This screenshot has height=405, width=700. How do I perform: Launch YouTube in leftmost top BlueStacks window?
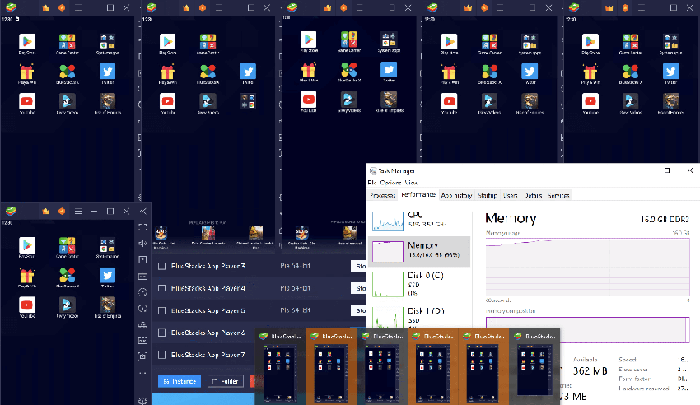coord(27,101)
